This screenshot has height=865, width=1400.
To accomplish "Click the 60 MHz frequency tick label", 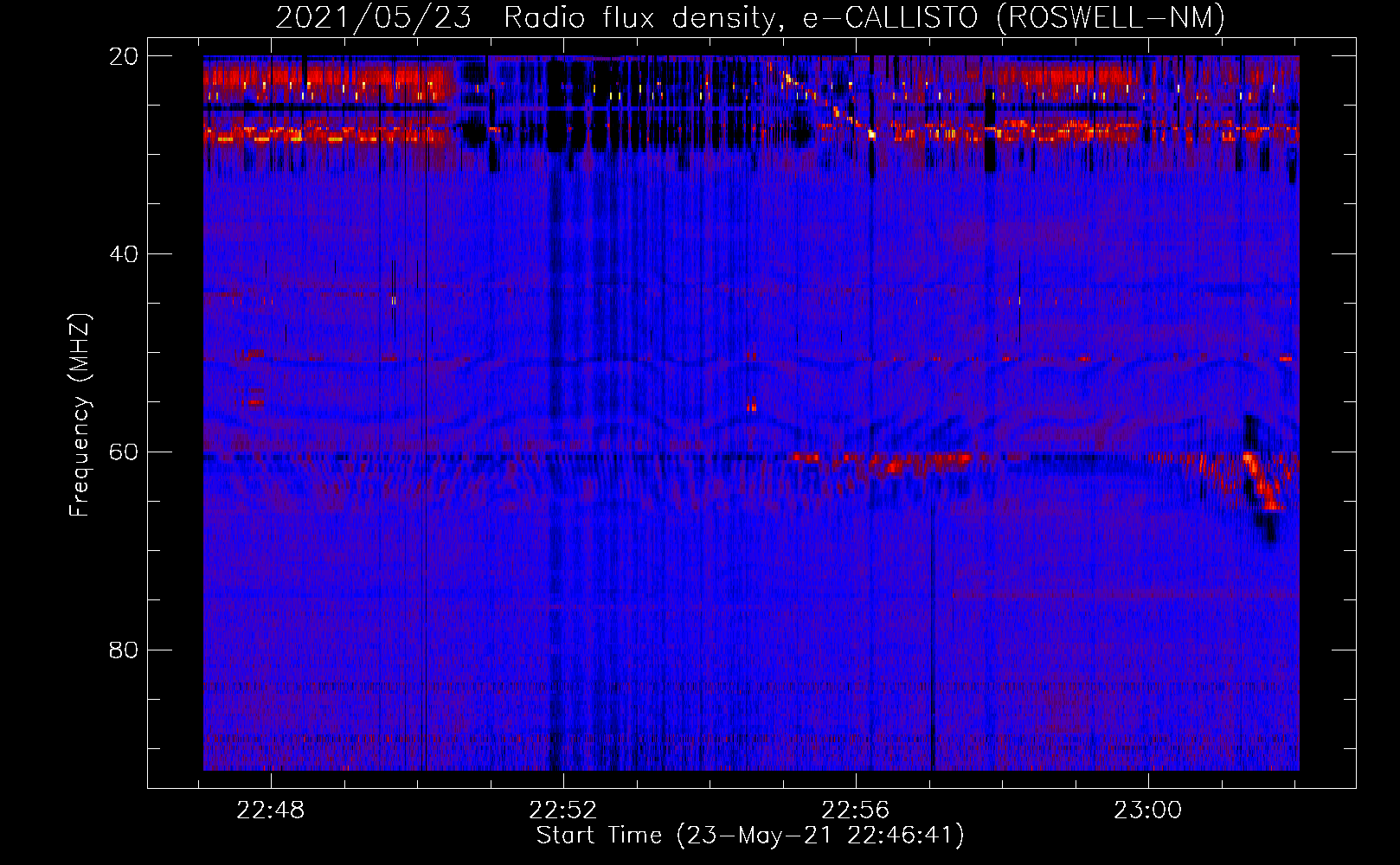I will [124, 452].
